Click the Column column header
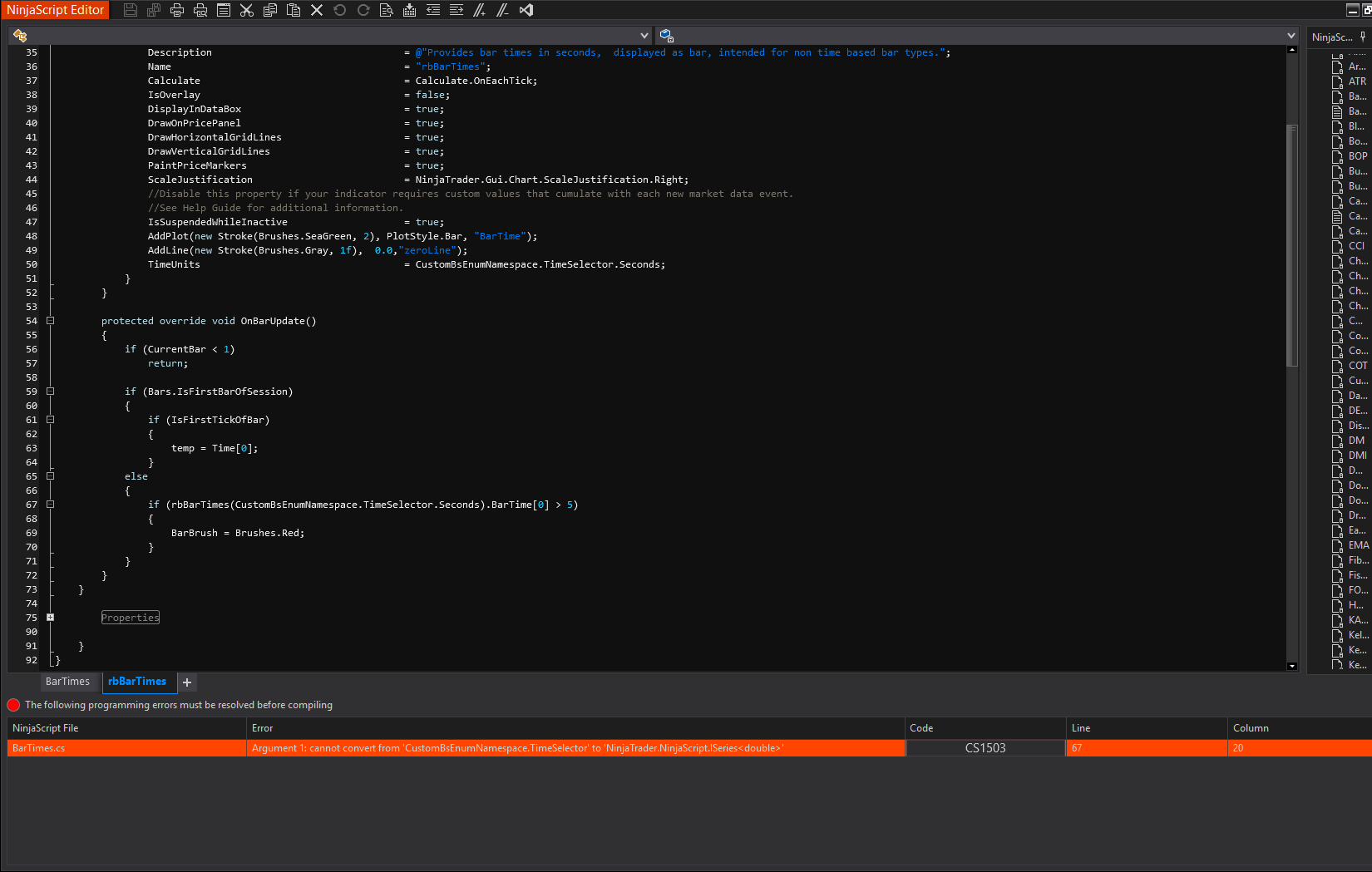This screenshot has height=872, width=1372. click(1300, 728)
